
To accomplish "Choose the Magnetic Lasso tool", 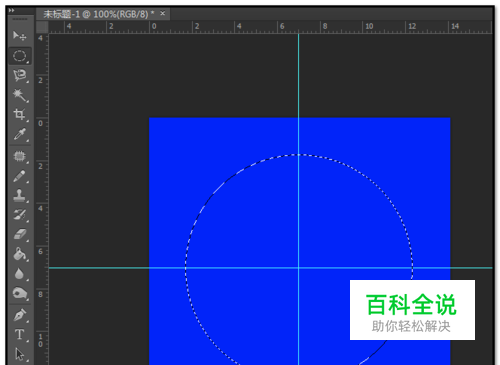I will point(19,76).
